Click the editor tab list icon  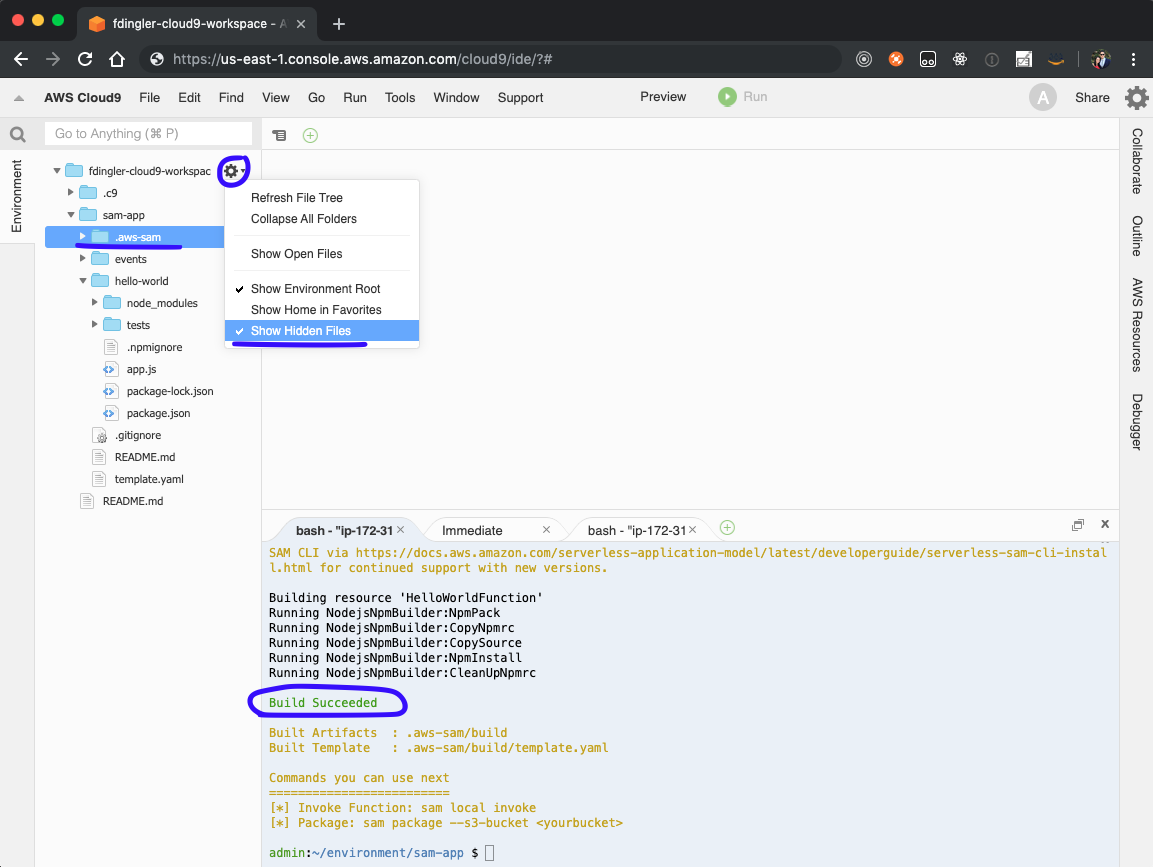(279, 135)
